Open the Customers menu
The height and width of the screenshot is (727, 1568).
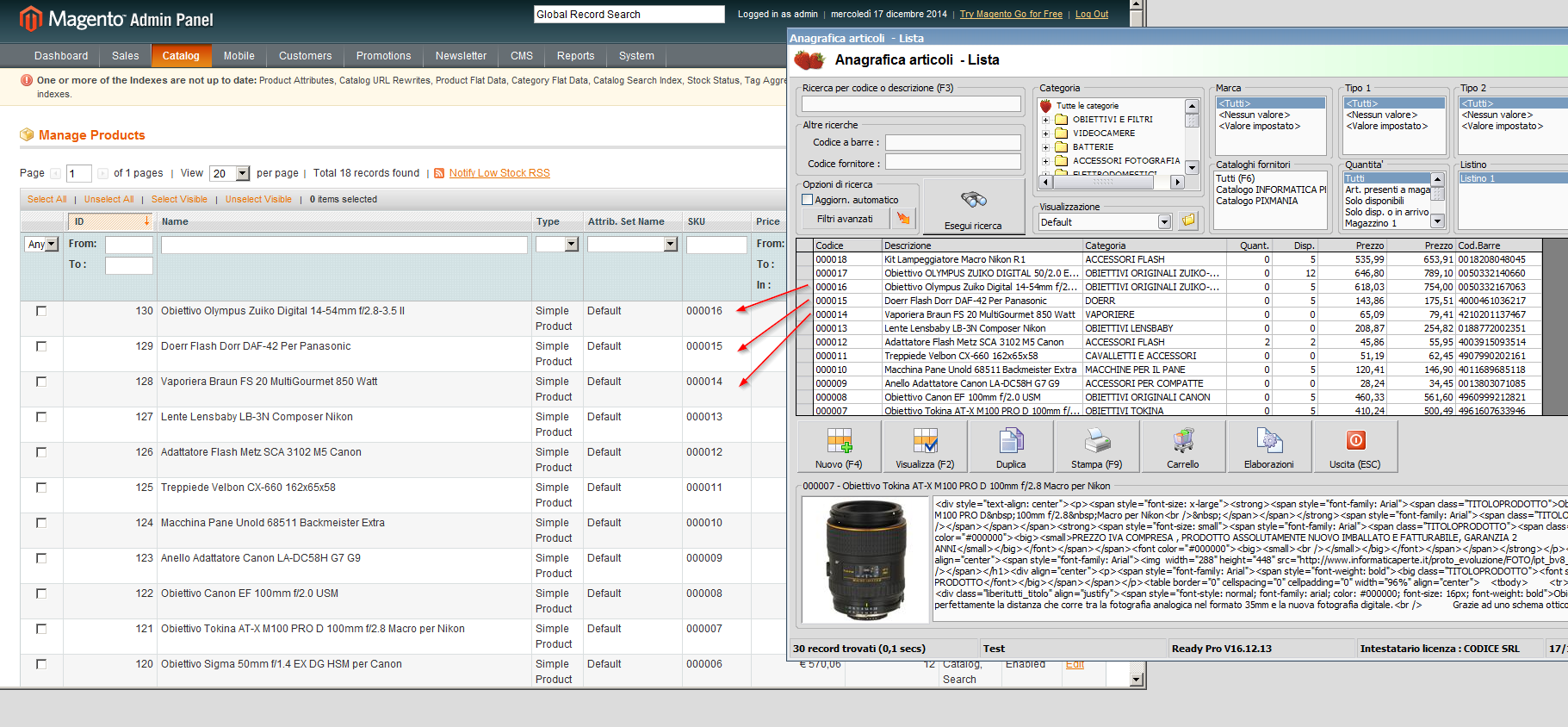click(x=306, y=56)
